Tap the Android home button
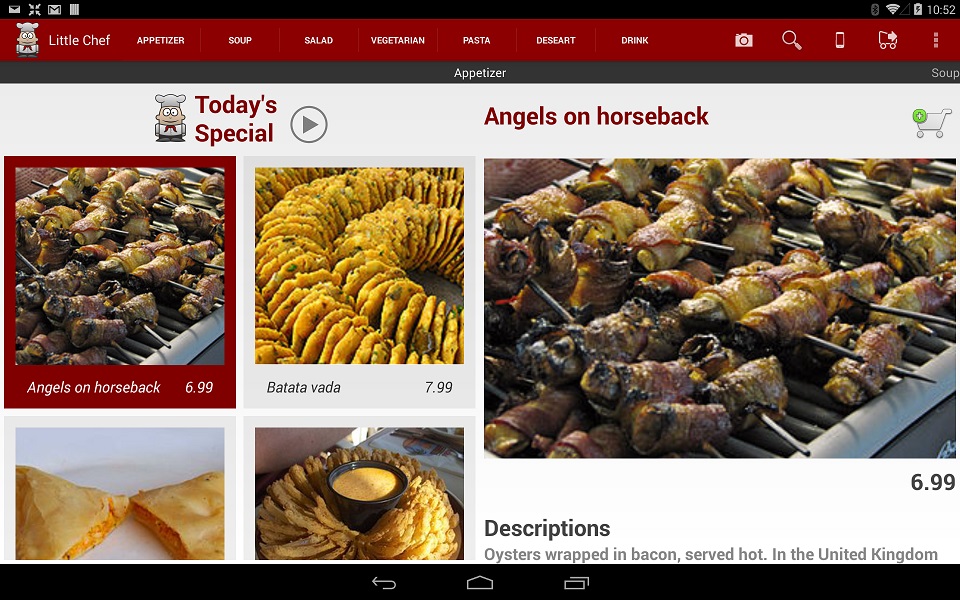 [x=479, y=583]
